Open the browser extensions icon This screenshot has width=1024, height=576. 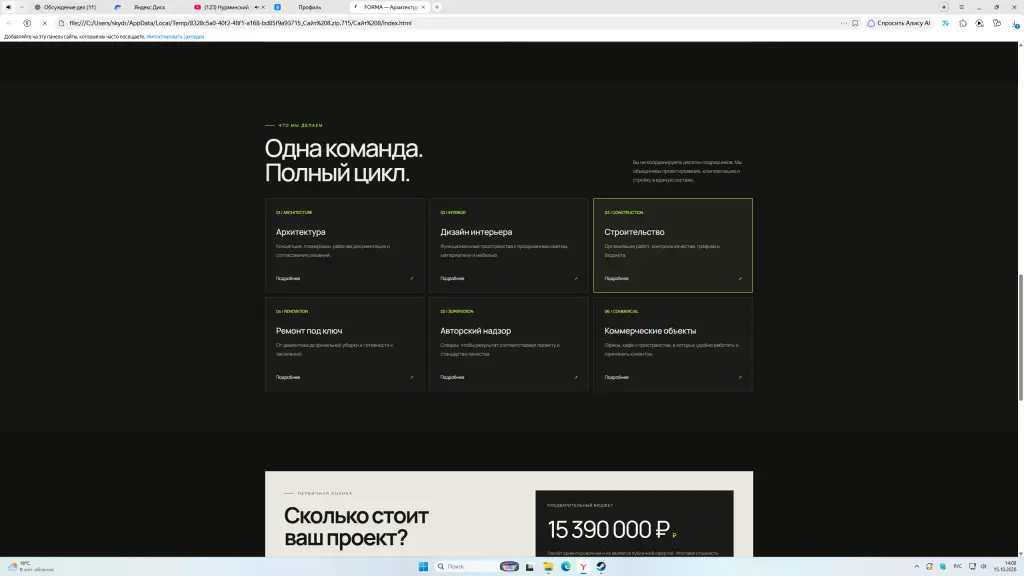[x=963, y=23]
